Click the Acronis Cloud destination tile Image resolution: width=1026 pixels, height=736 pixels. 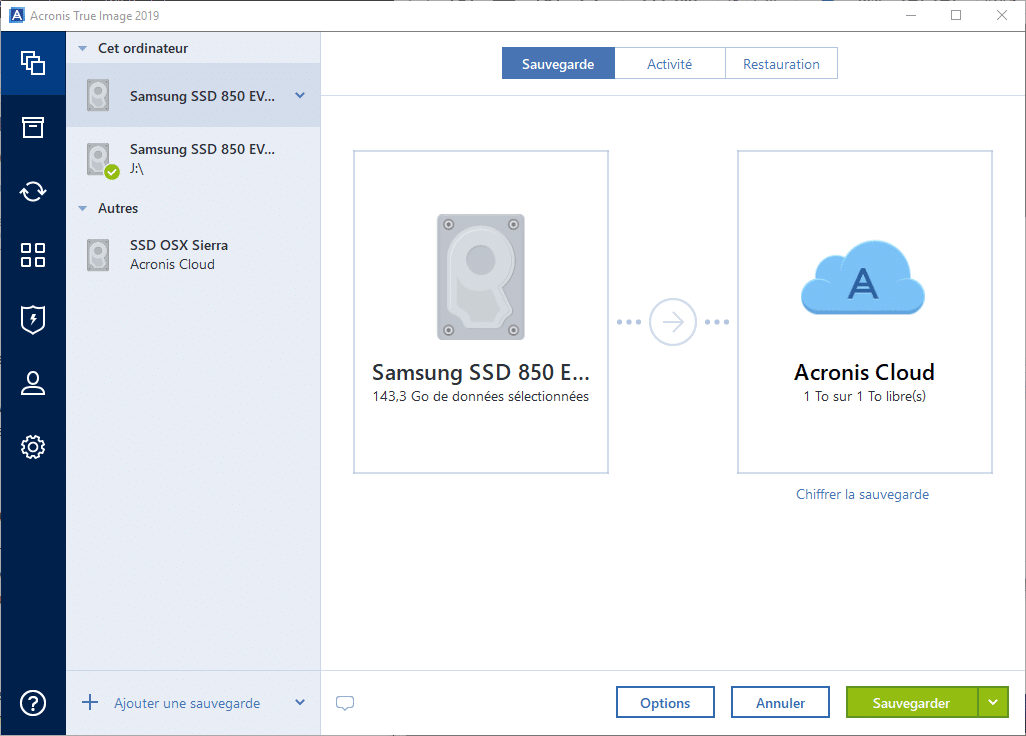[864, 312]
